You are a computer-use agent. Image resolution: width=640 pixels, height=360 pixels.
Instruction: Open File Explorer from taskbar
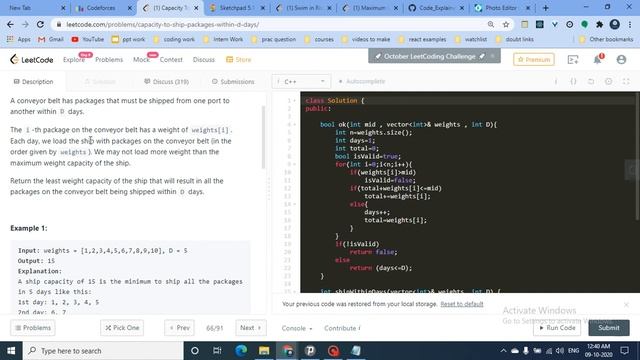click(x=264, y=351)
